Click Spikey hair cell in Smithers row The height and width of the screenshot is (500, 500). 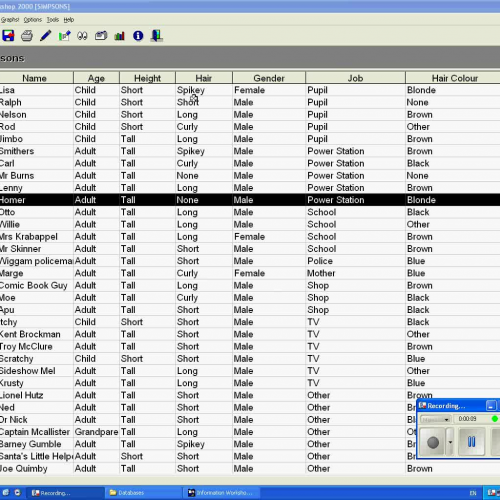pos(204,151)
